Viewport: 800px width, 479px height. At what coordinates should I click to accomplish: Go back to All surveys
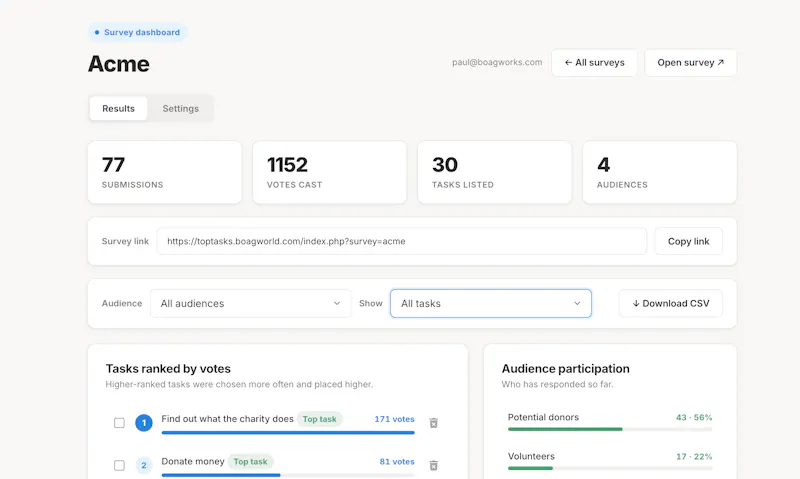pos(594,63)
